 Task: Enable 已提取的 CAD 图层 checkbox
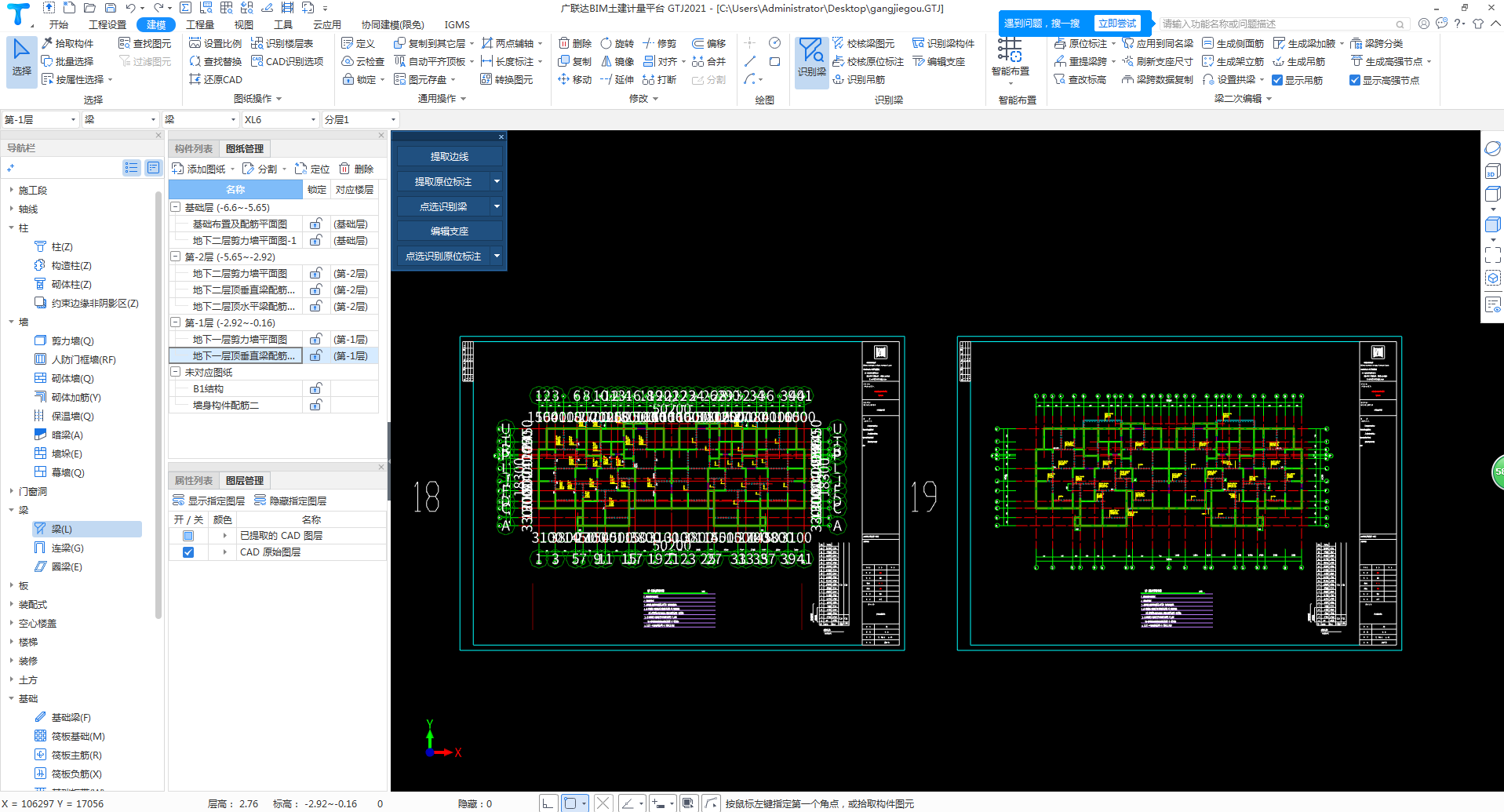click(x=188, y=536)
